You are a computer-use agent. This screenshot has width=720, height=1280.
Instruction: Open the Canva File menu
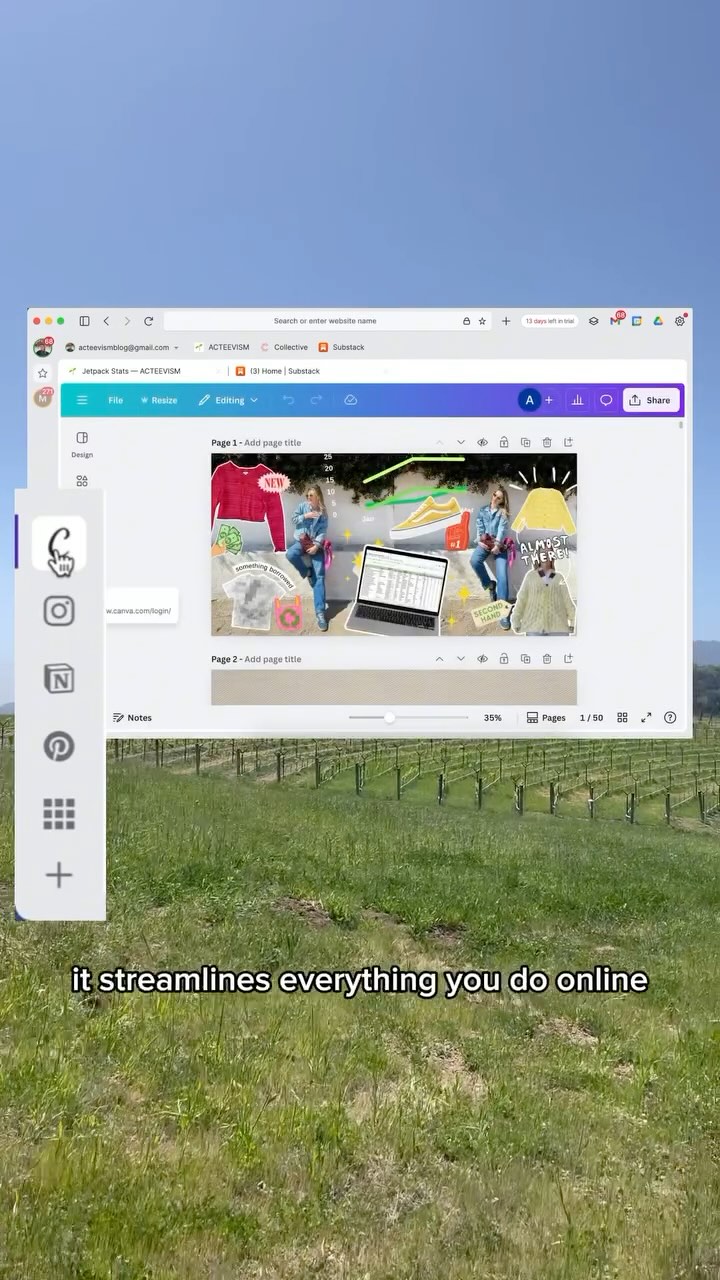(x=115, y=400)
